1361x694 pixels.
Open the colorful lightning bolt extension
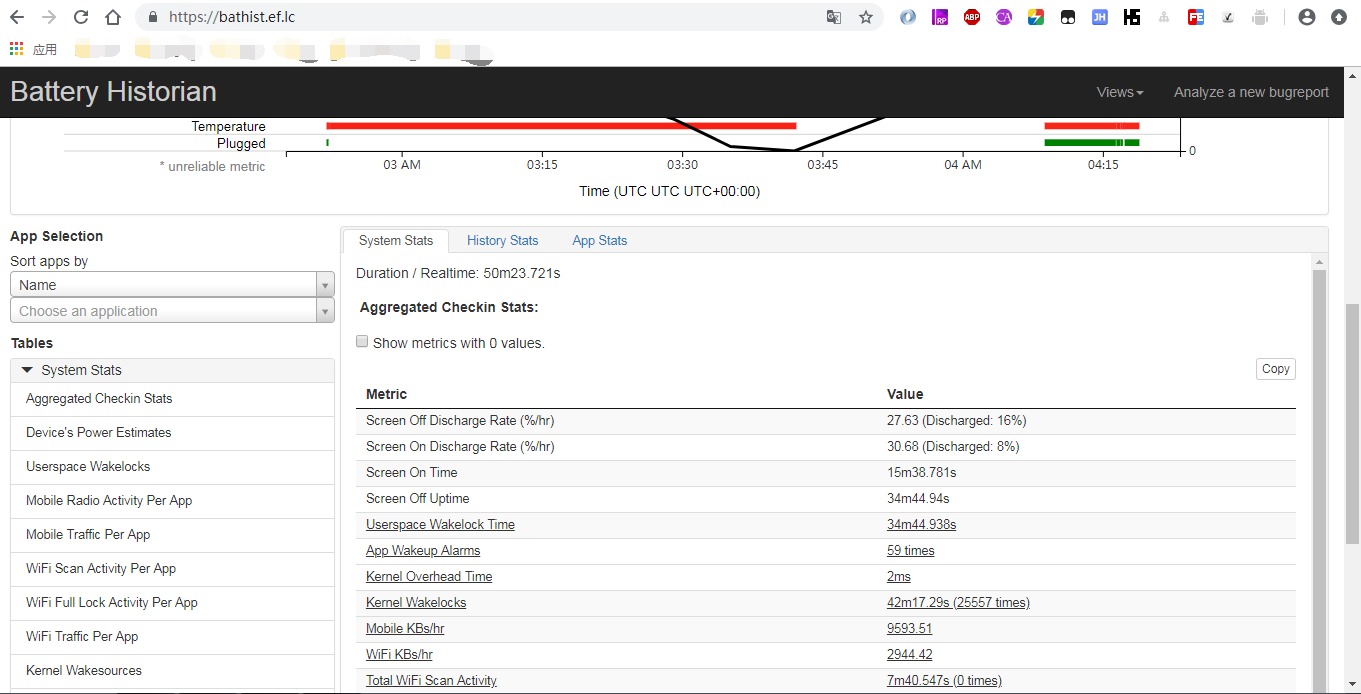1036,17
